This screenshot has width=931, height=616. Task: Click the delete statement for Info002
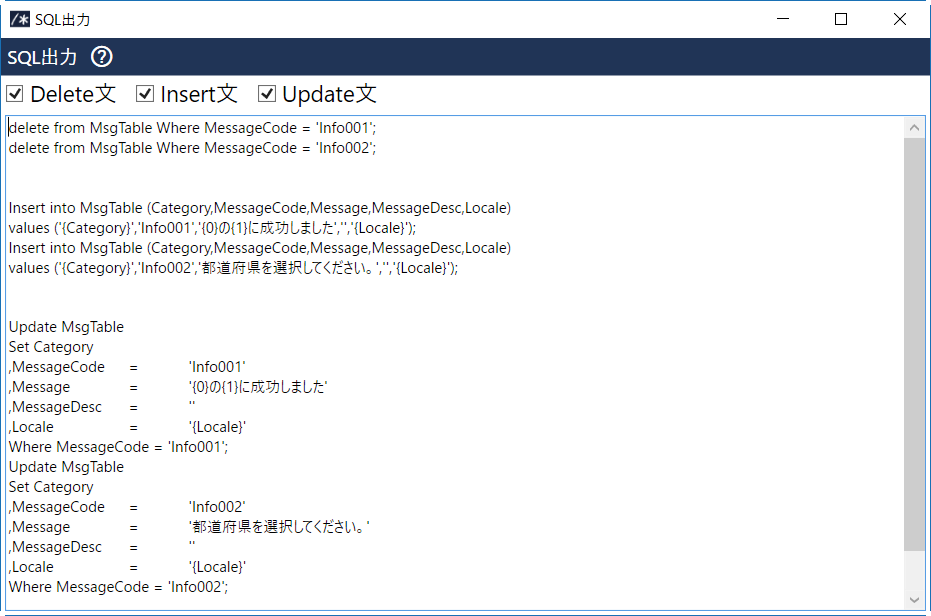pyautogui.click(x=192, y=148)
